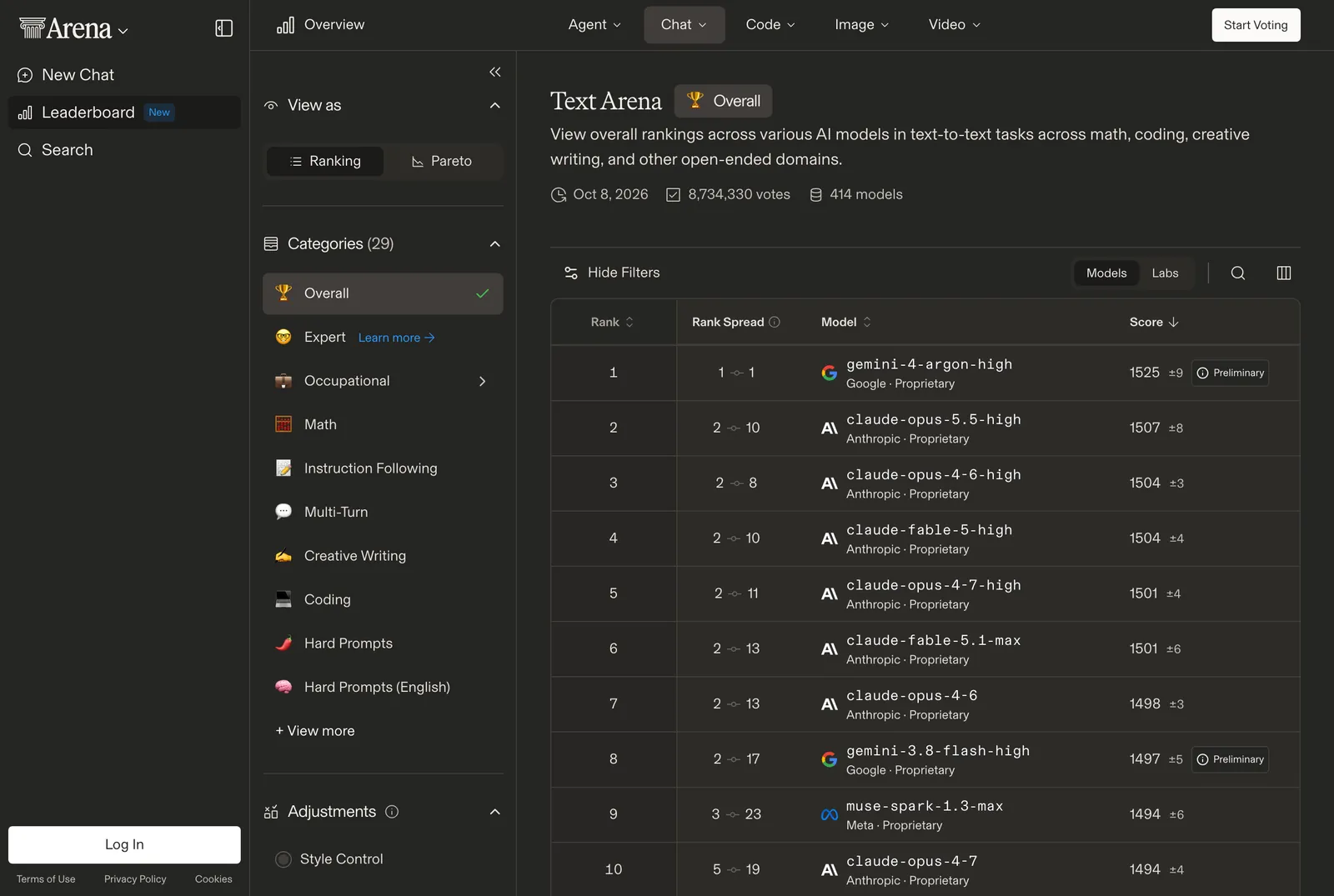Switch view to Pareto
The height and width of the screenshot is (896, 1334).
click(x=442, y=162)
